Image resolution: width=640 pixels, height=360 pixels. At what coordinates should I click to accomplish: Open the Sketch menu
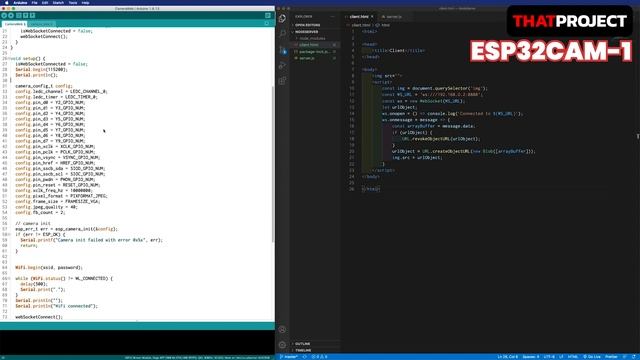[x=58, y=3]
